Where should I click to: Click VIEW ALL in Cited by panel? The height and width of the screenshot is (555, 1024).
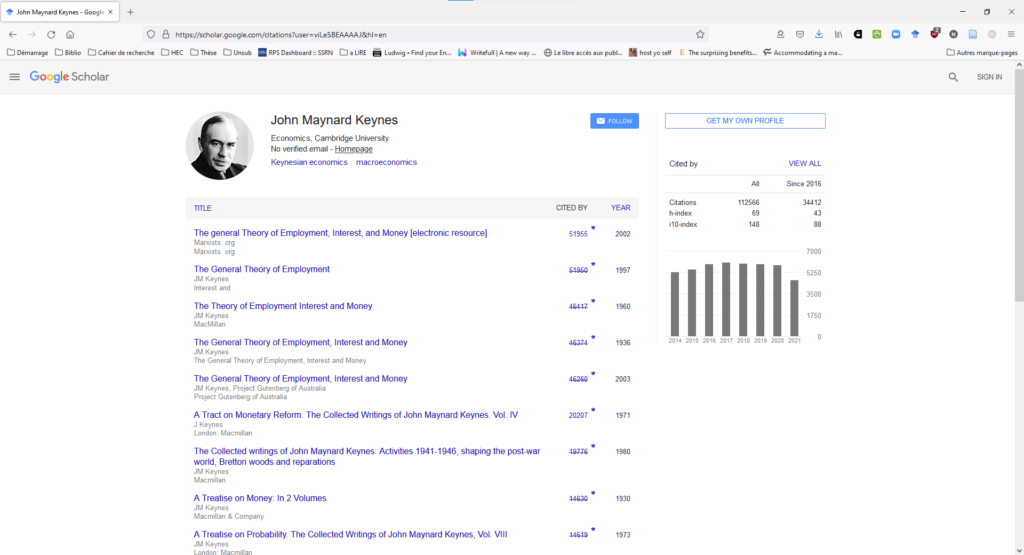(x=804, y=163)
